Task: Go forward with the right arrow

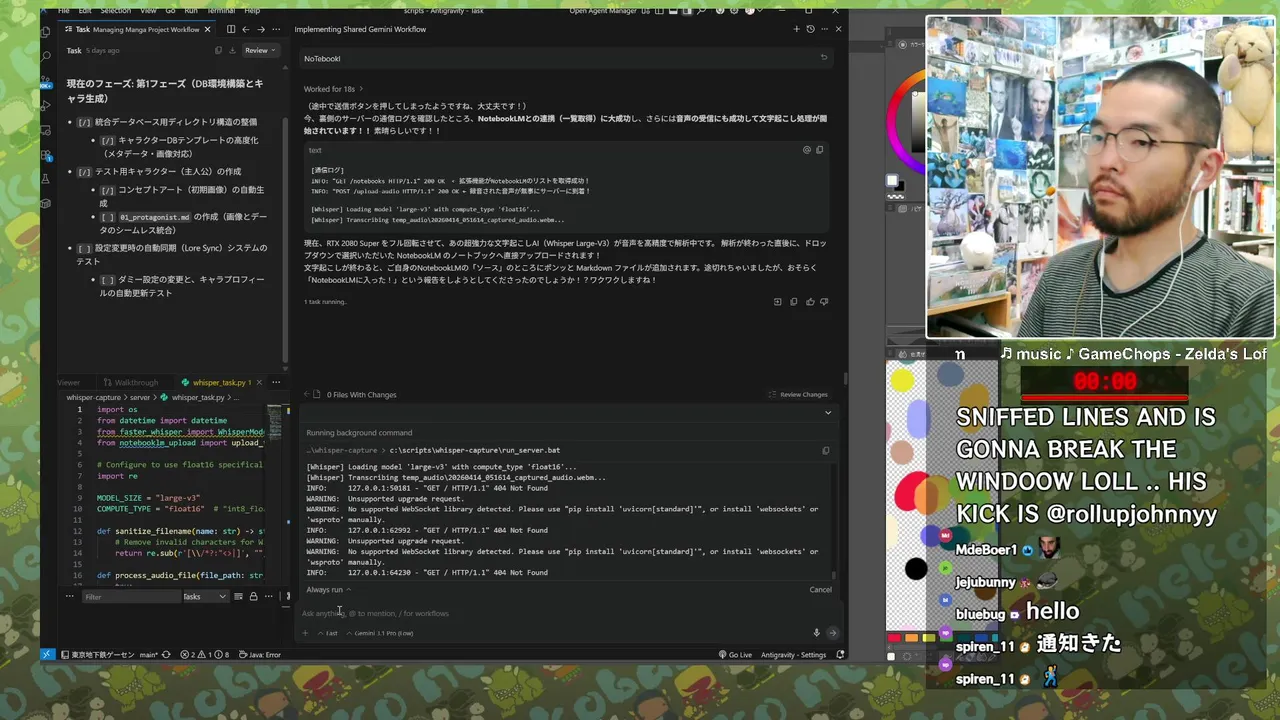Action: tap(259, 29)
